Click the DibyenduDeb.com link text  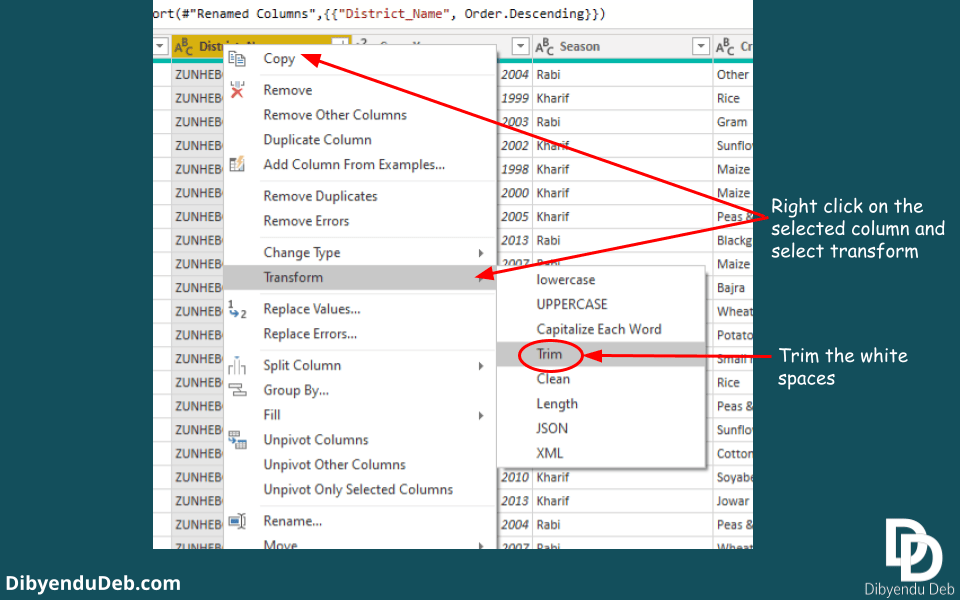(93, 583)
